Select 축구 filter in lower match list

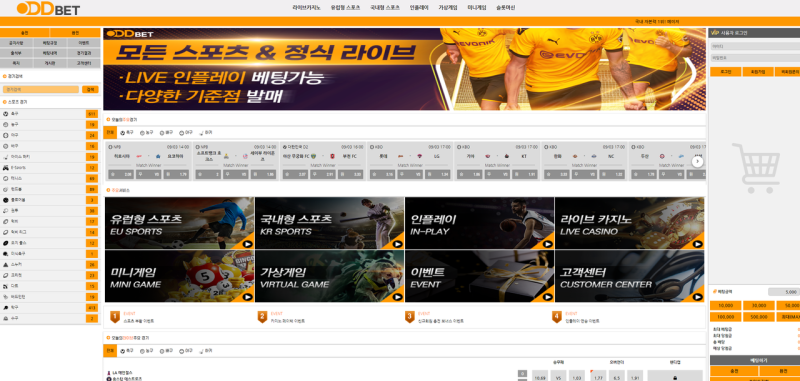[x=127, y=351]
